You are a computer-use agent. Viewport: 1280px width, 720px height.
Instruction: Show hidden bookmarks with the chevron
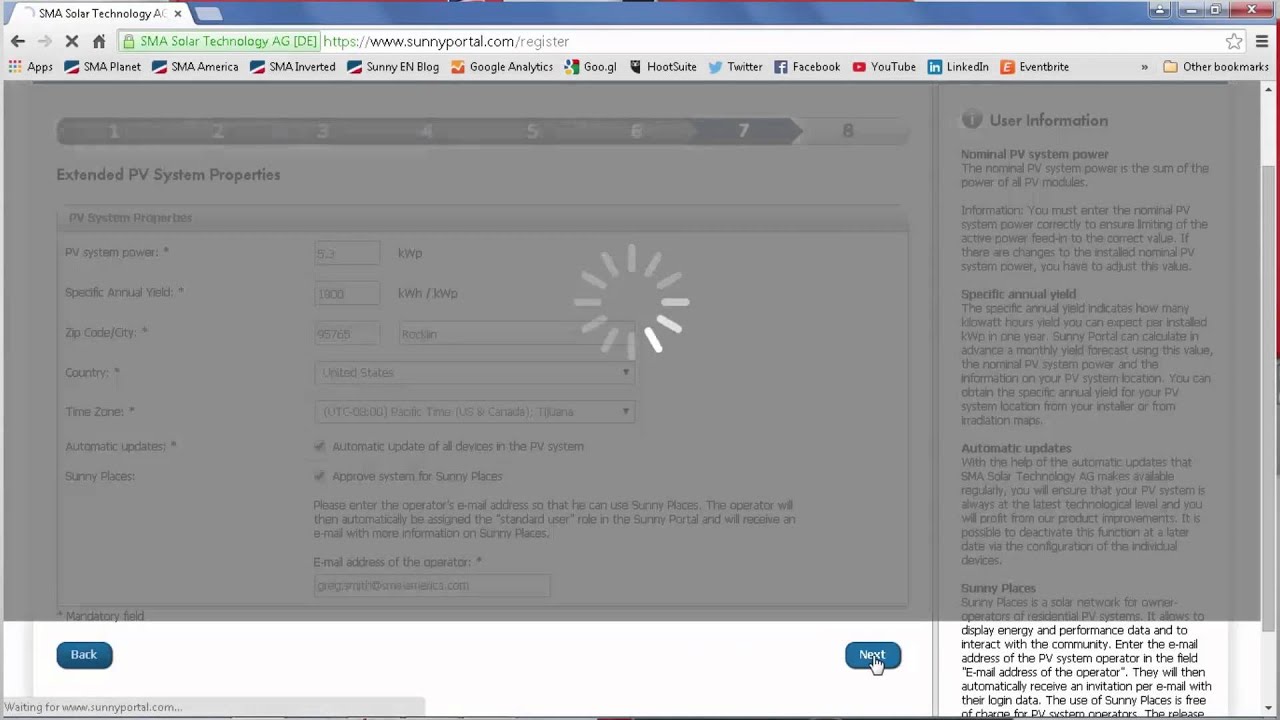[x=1144, y=67]
